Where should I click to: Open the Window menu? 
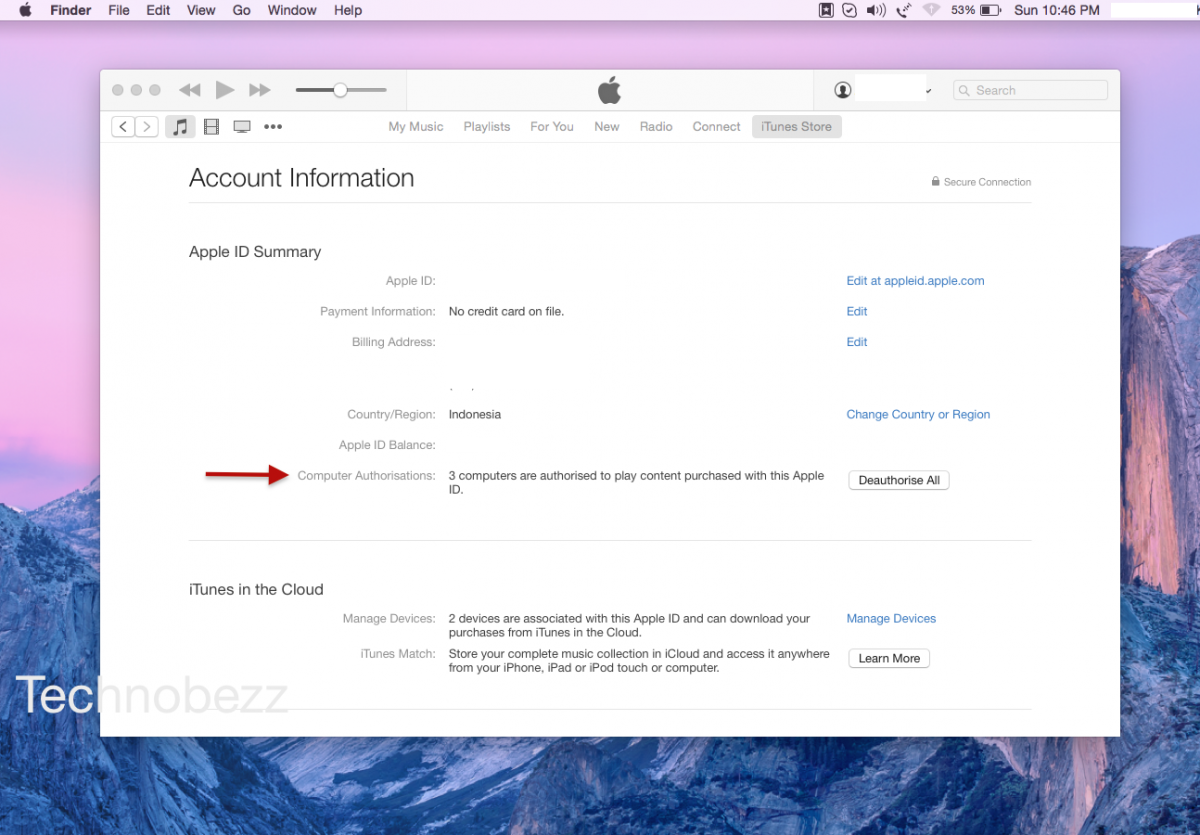[x=292, y=10]
